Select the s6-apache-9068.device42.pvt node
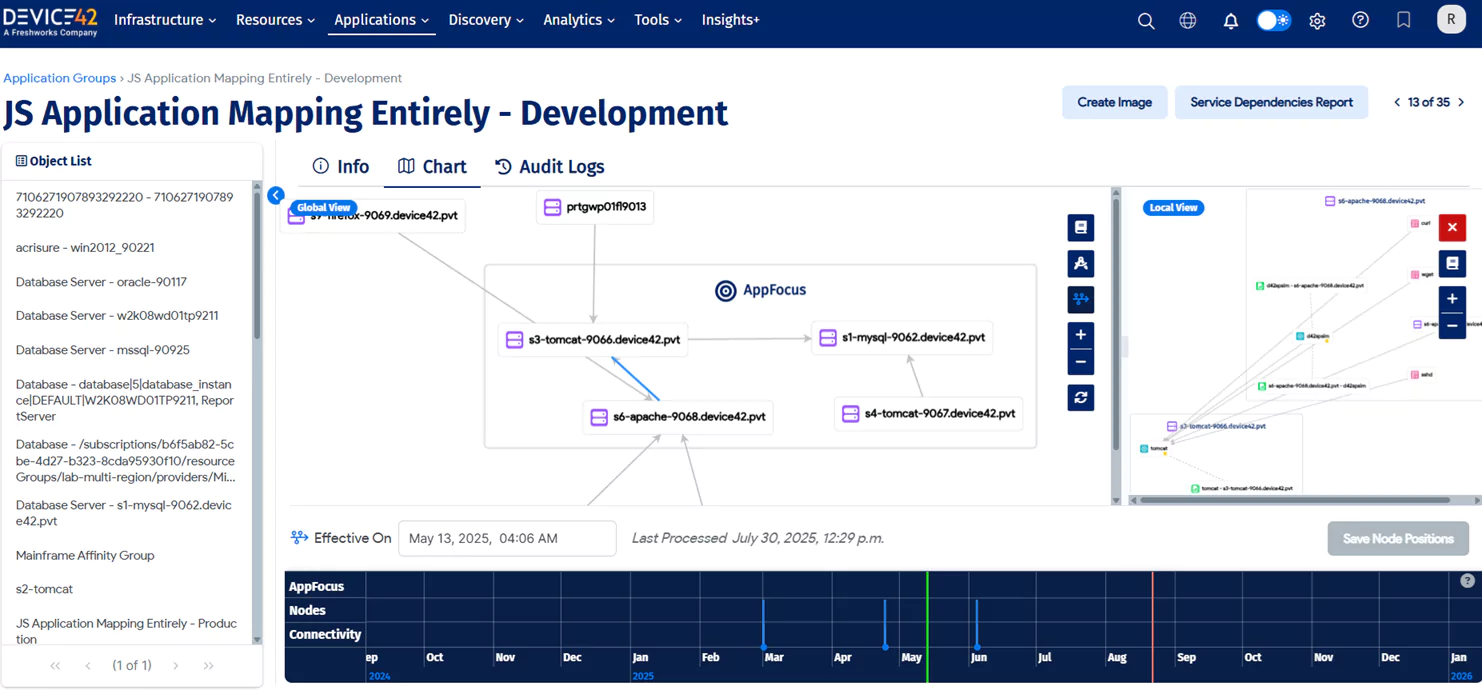 tap(678, 417)
